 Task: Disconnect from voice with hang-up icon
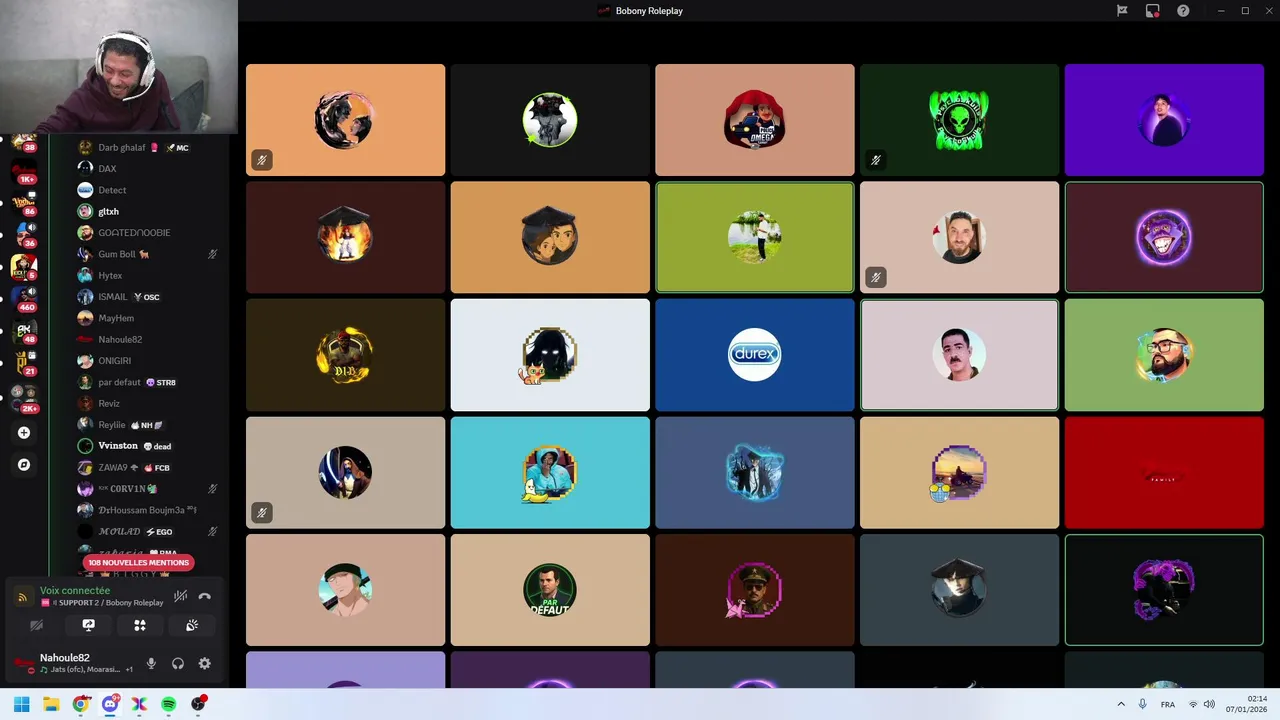(204, 597)
